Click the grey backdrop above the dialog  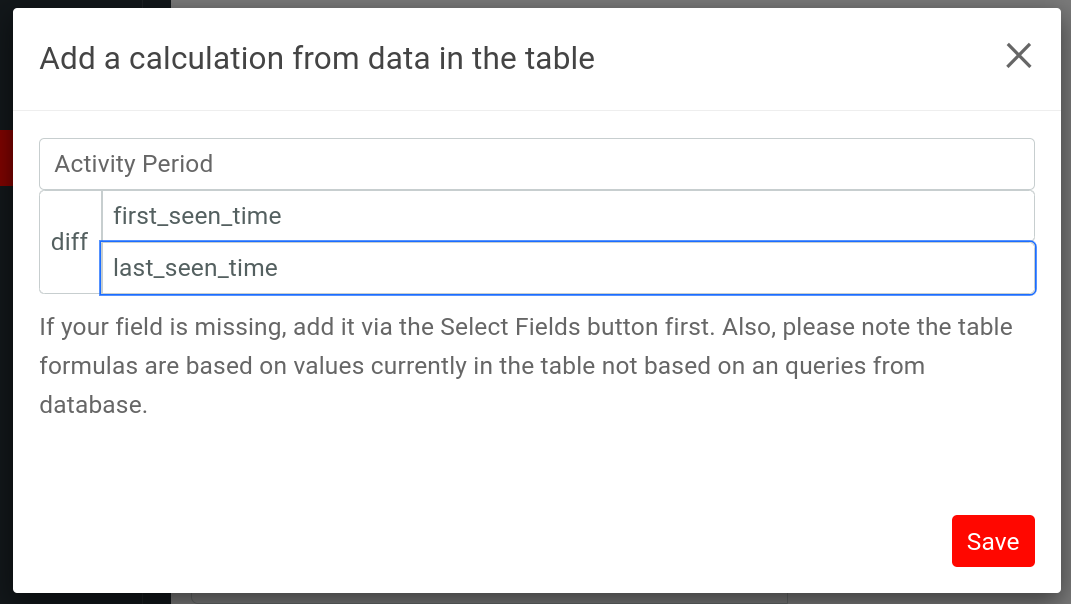click(x=600, y=3)
